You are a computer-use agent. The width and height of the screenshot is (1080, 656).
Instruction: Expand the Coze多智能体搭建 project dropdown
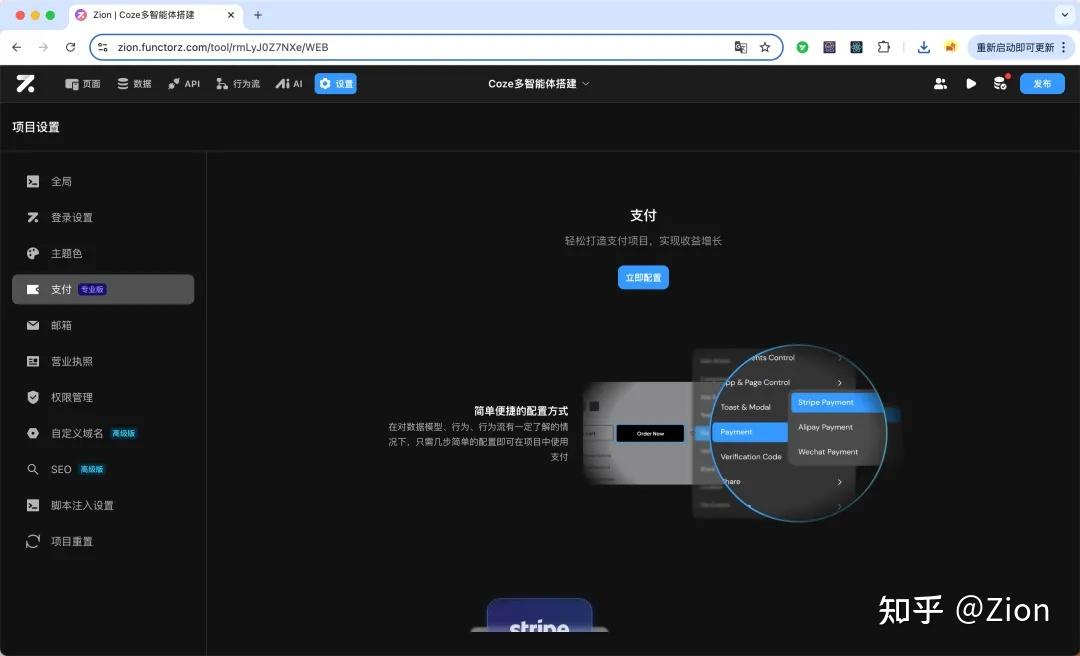tap(539, 83)
